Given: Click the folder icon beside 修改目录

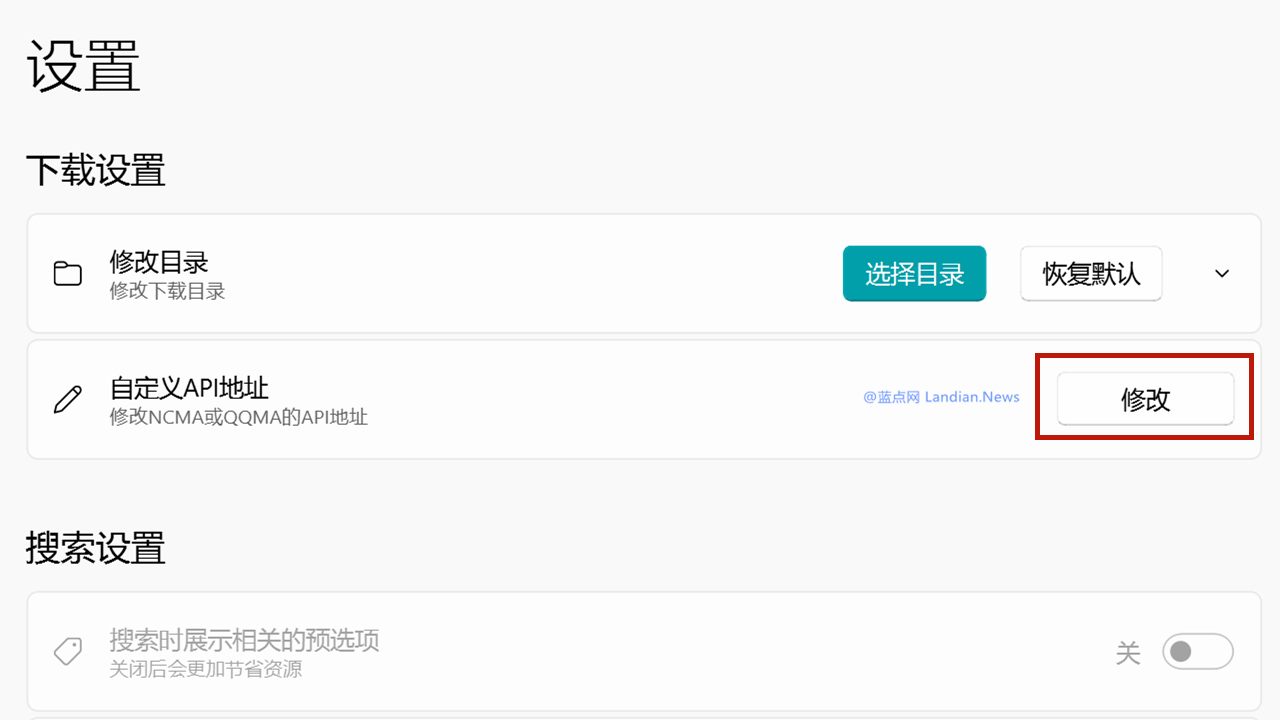Looking at the screenshot, I should 68,274.
